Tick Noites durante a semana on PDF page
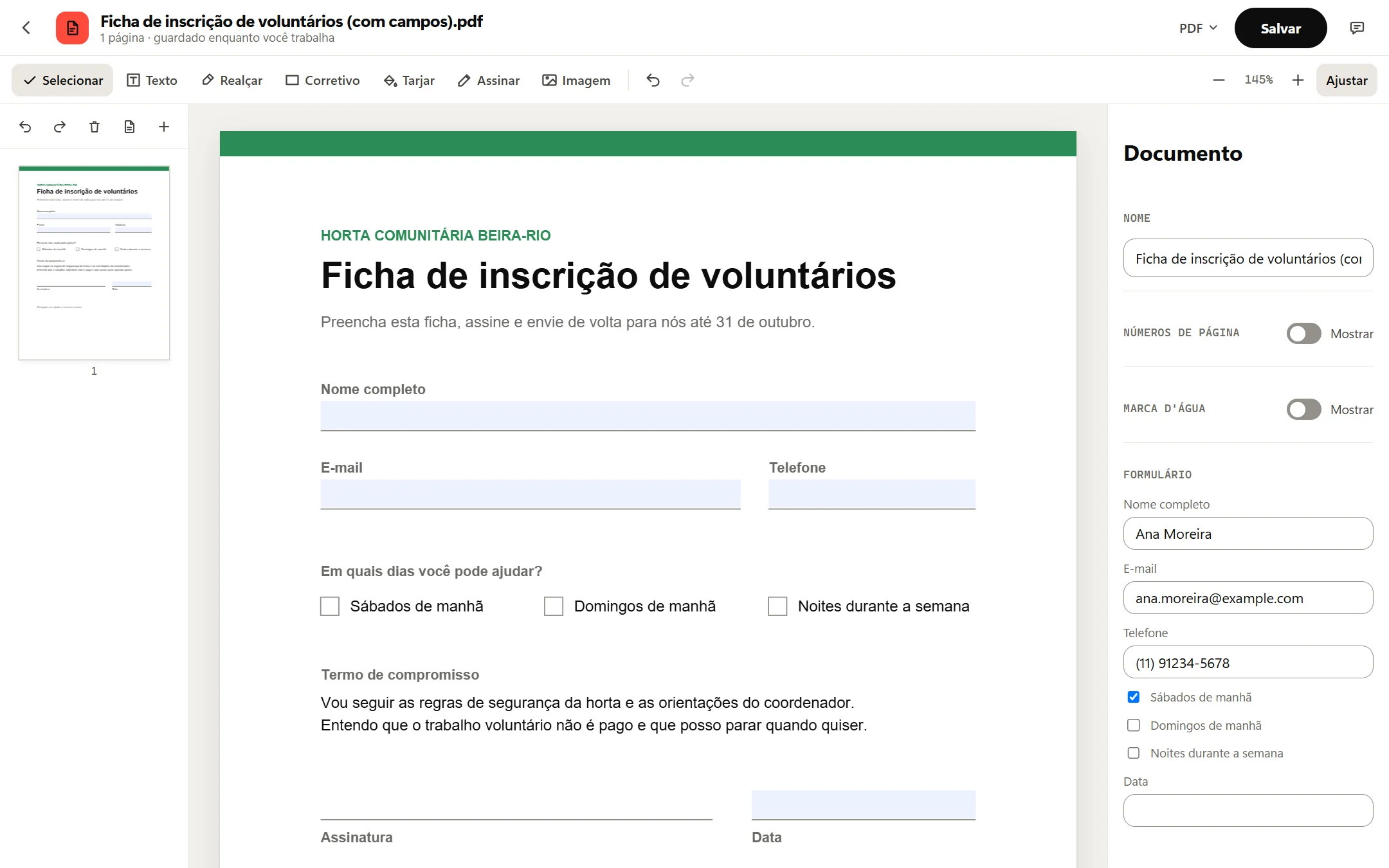1389x868 pixels. click(777, 606)
